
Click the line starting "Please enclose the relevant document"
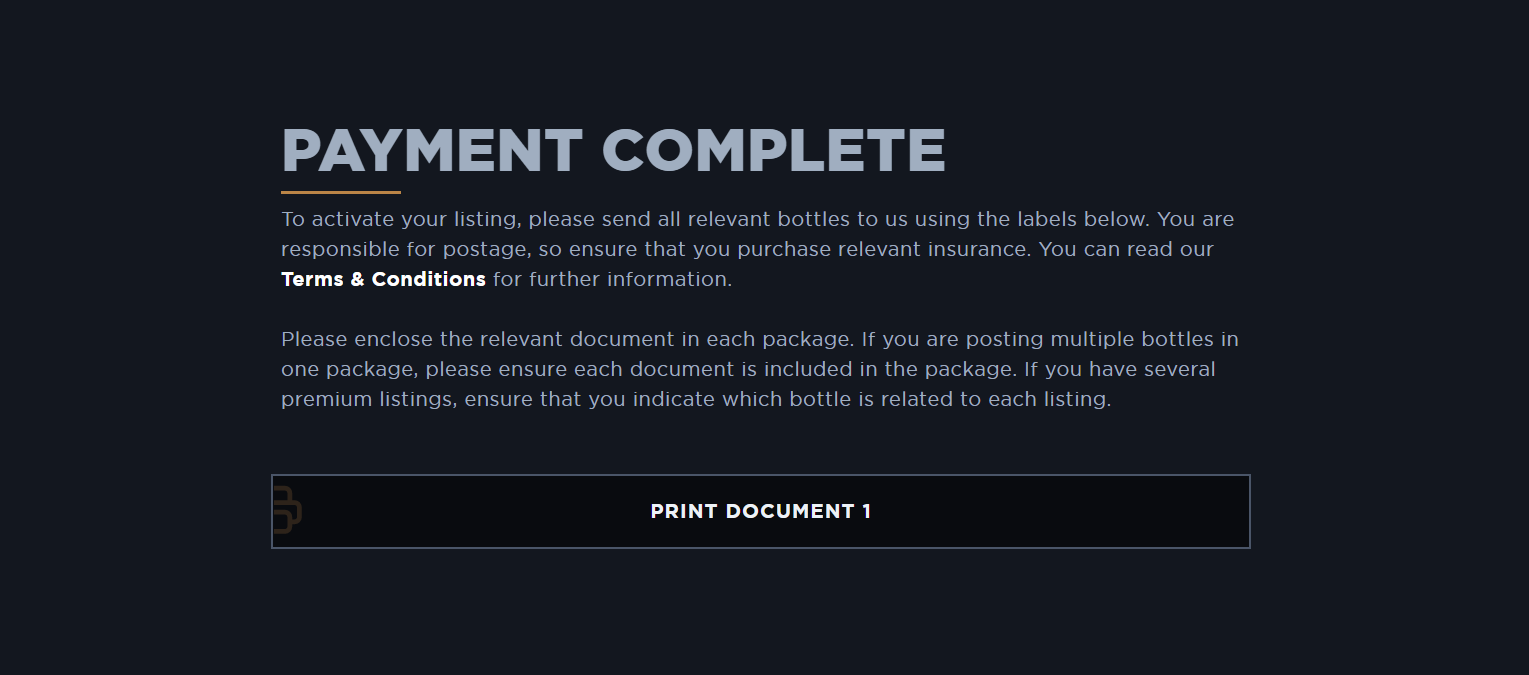(x=759, y=339)
